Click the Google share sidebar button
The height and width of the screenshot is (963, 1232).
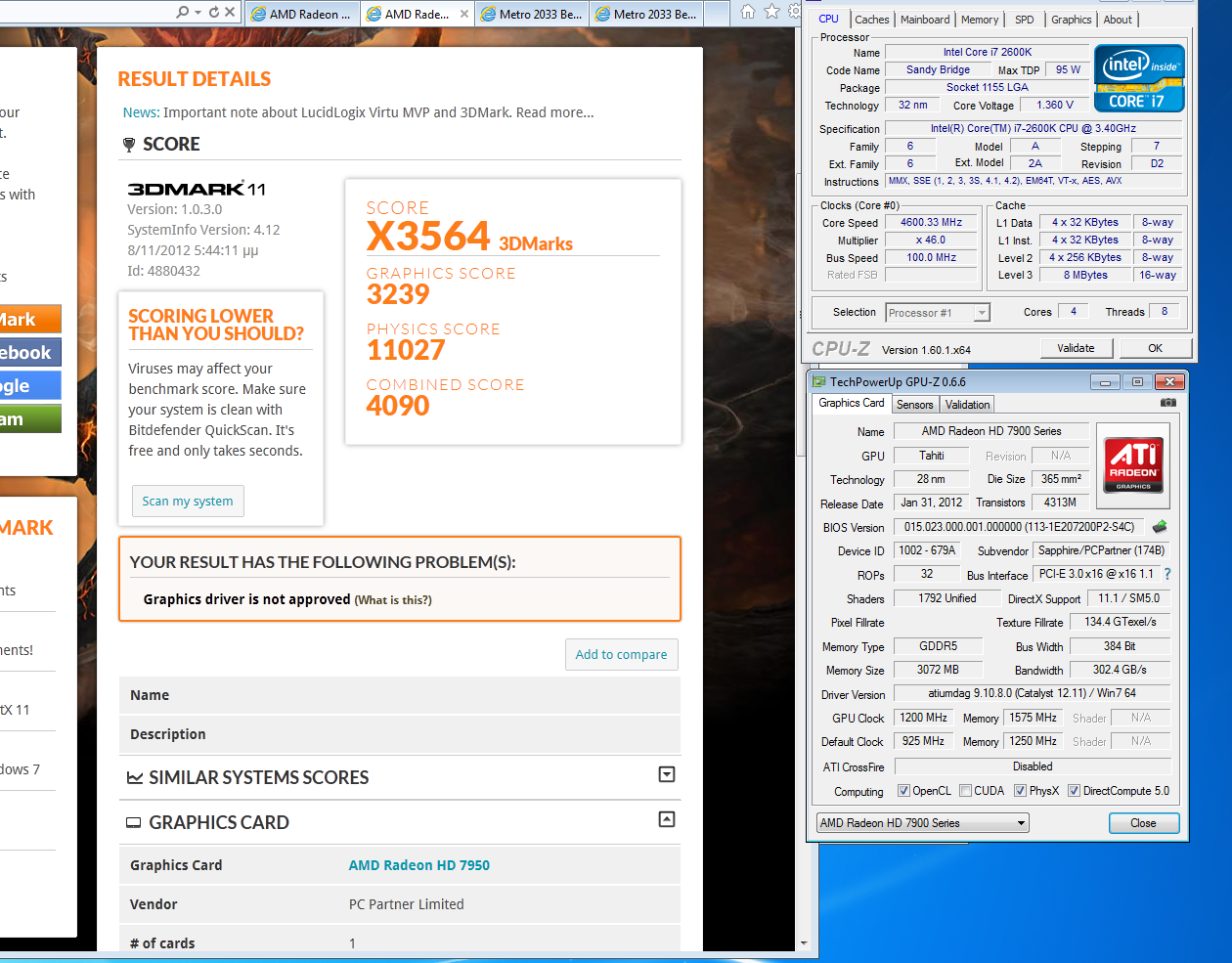[30, 385]
